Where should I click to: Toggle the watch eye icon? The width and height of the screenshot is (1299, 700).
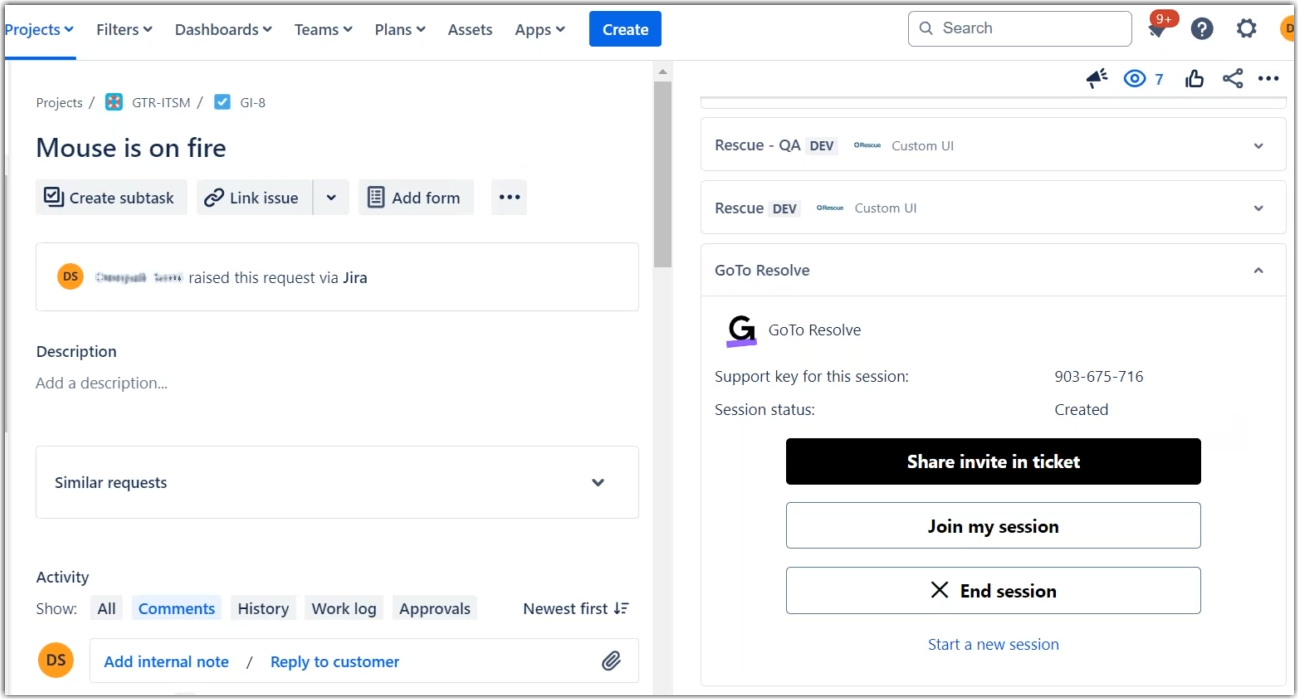pos(1134,79)
